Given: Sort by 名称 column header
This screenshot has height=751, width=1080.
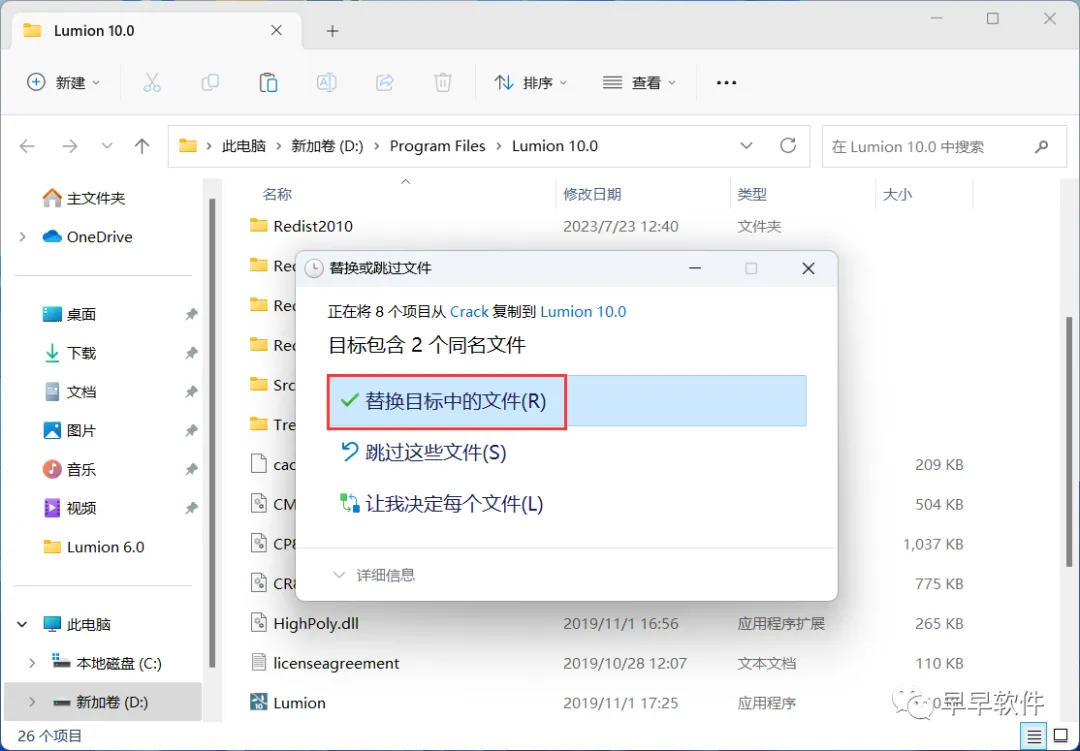Looking at the screenshot, I should (x=277, y=194).
